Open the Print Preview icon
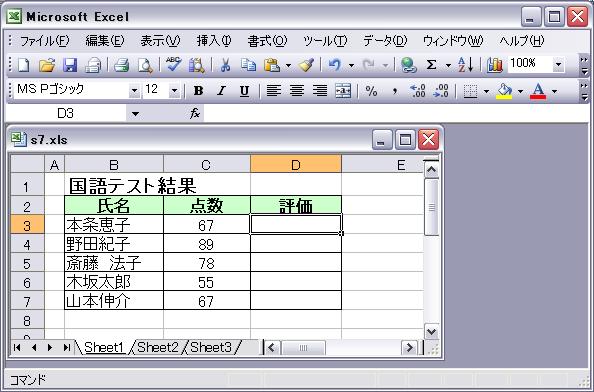594x392 pixels. tap(145, 65)
